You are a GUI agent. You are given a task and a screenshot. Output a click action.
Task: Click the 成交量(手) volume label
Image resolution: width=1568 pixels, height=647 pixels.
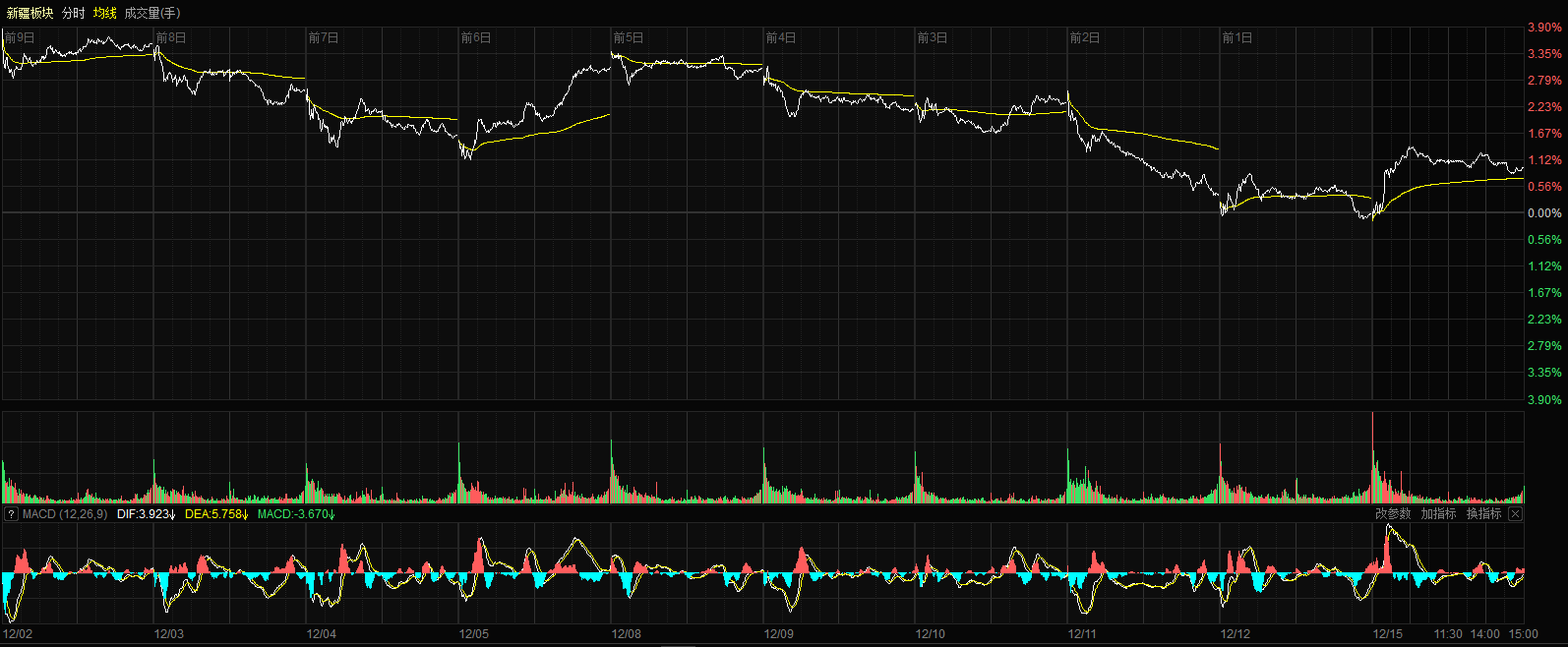point(151,13)
